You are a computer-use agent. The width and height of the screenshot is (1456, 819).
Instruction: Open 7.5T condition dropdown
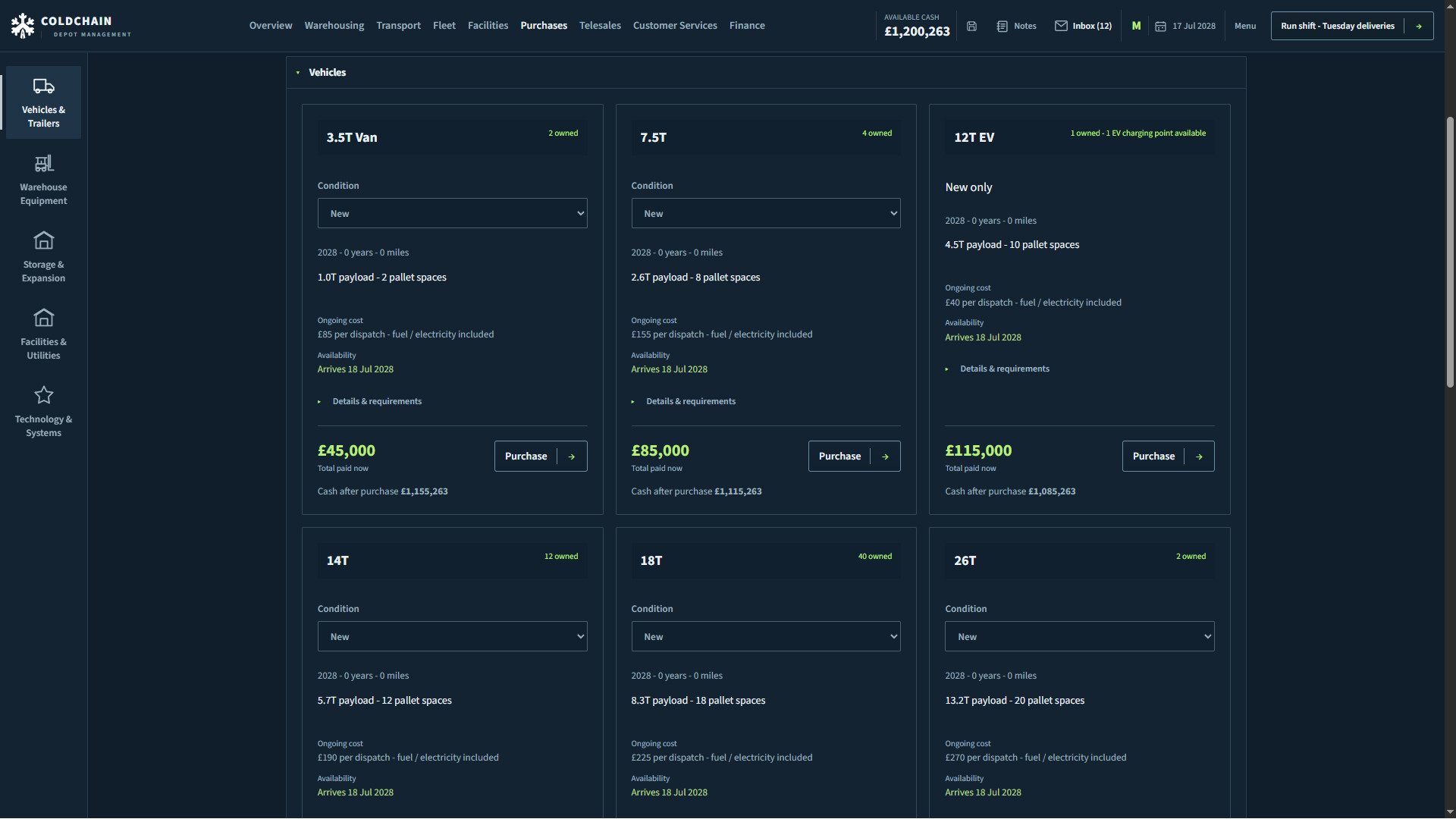(x=766, y=213)
